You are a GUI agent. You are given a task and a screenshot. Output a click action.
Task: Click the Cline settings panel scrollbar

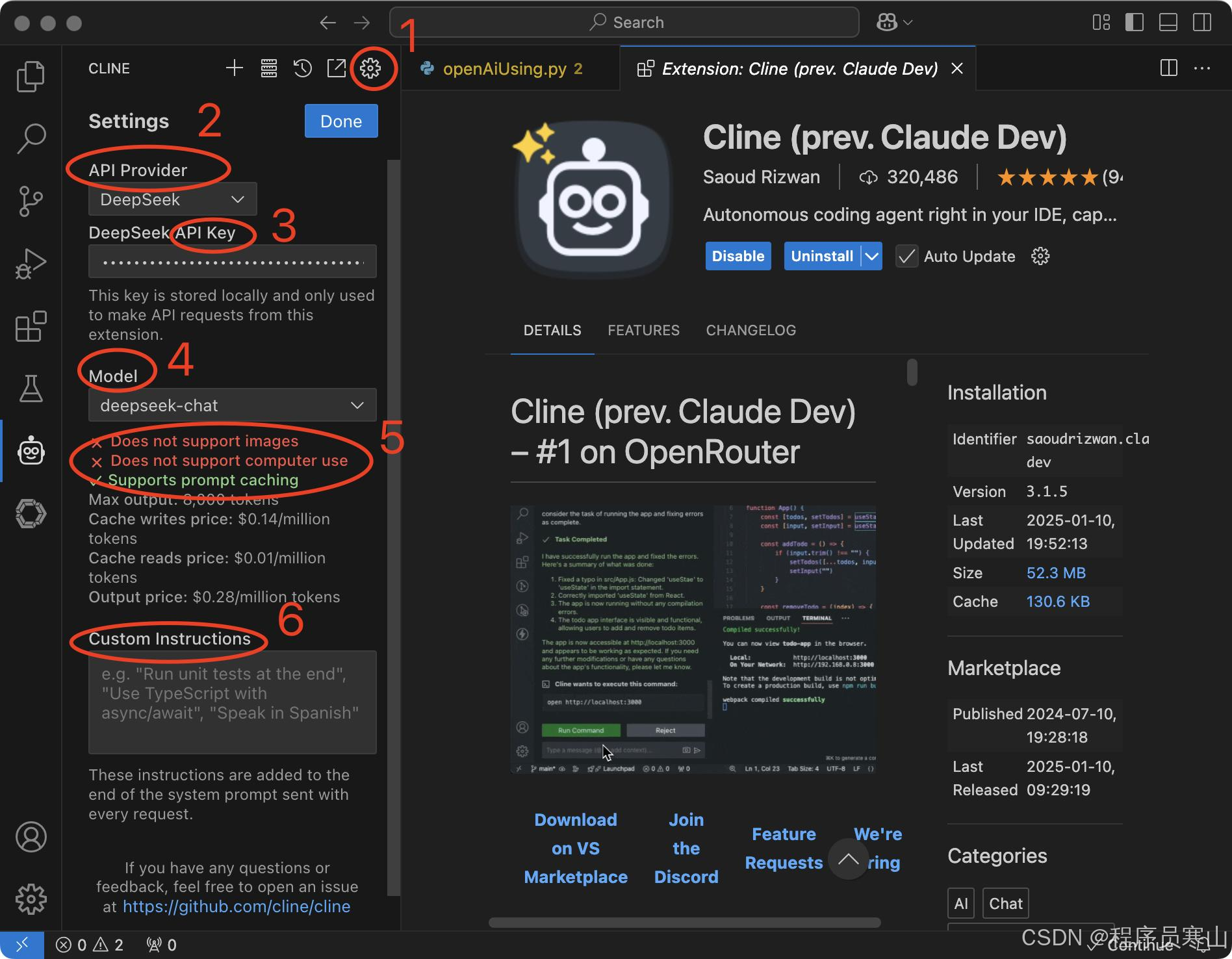tap(393, 528)
